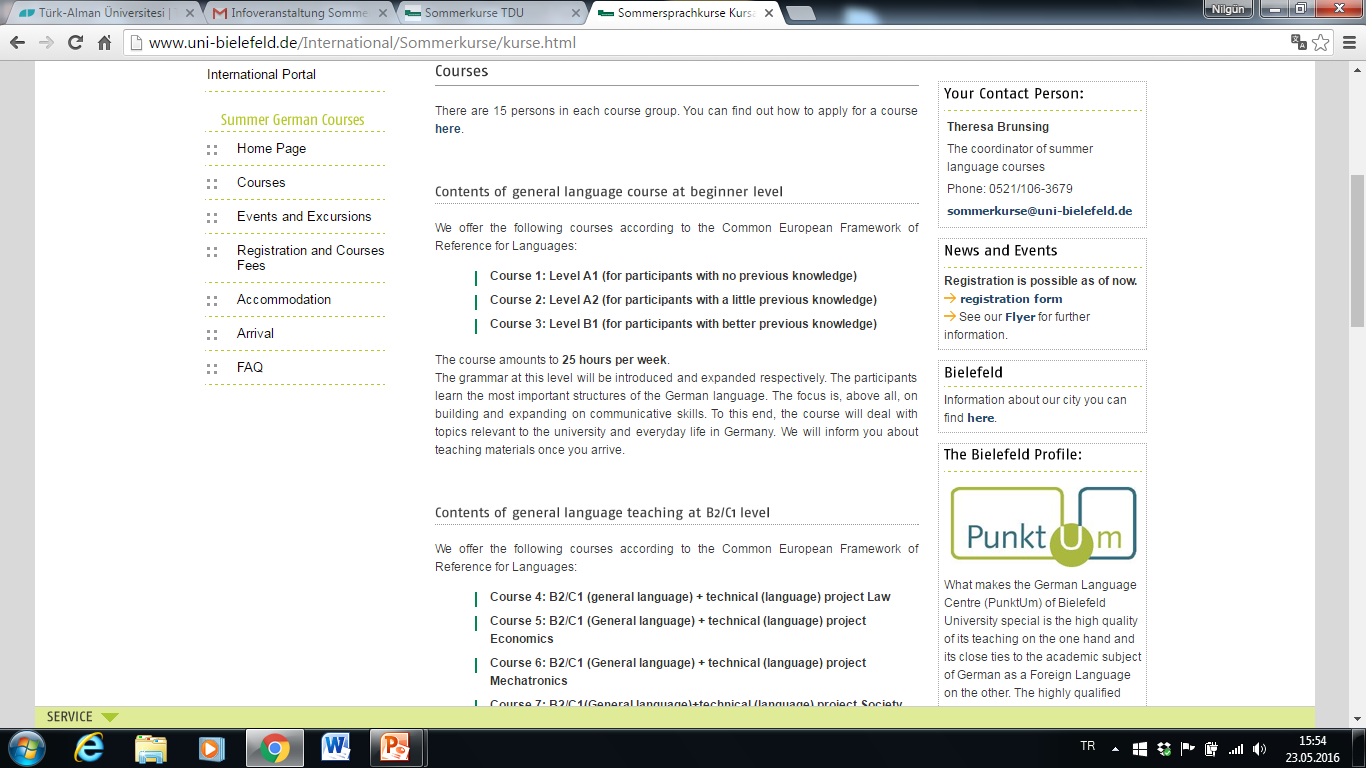1366x768 pixels.
Task: Click 'Phone: 0521/106-3679' text
Action: click(x=1010, y=189)
